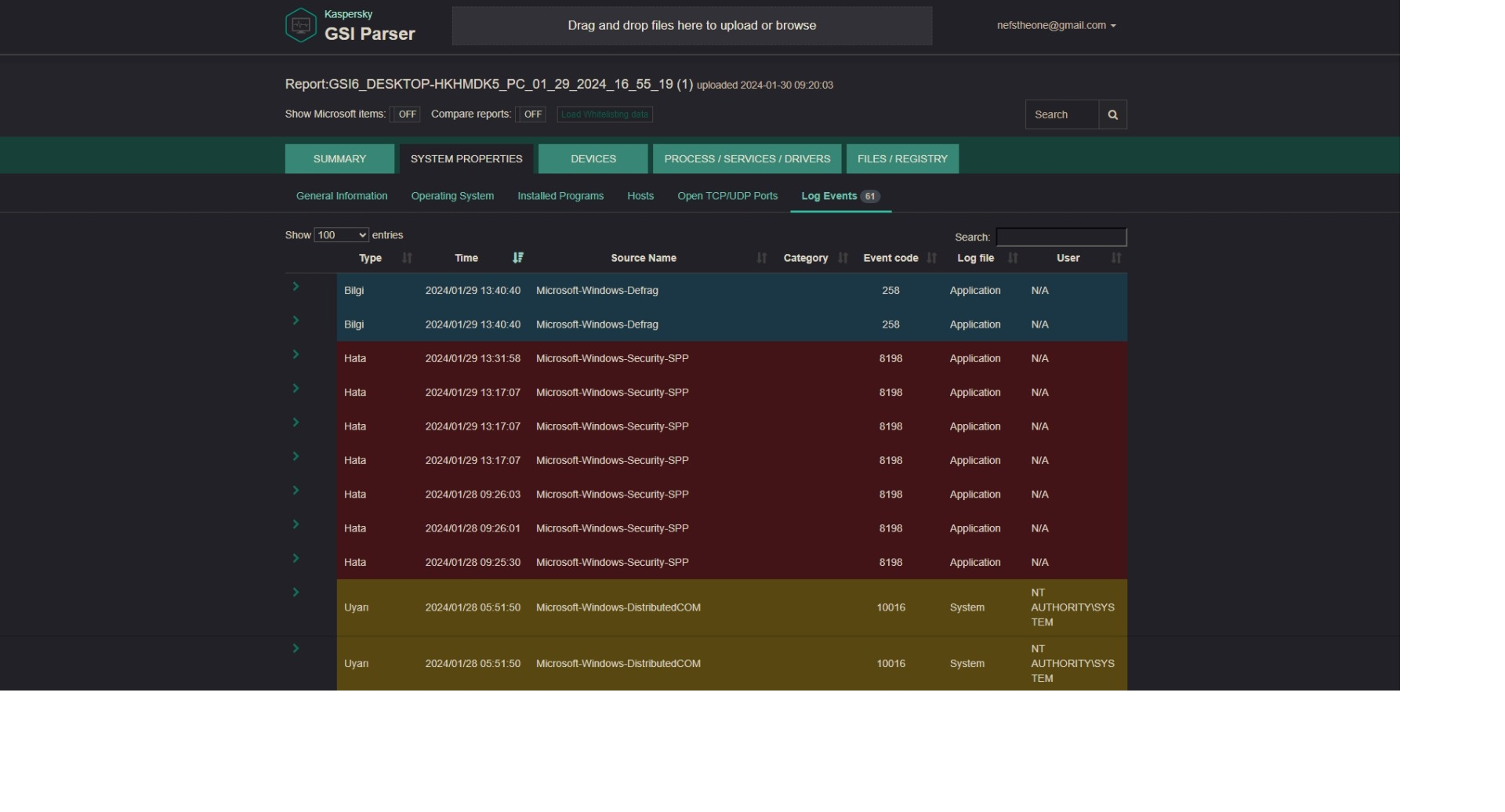Screen dimensions: 1505x812
Task: Click the report title GSI6_DESKTOP-HKHMDK5 text
Action: 489,84
